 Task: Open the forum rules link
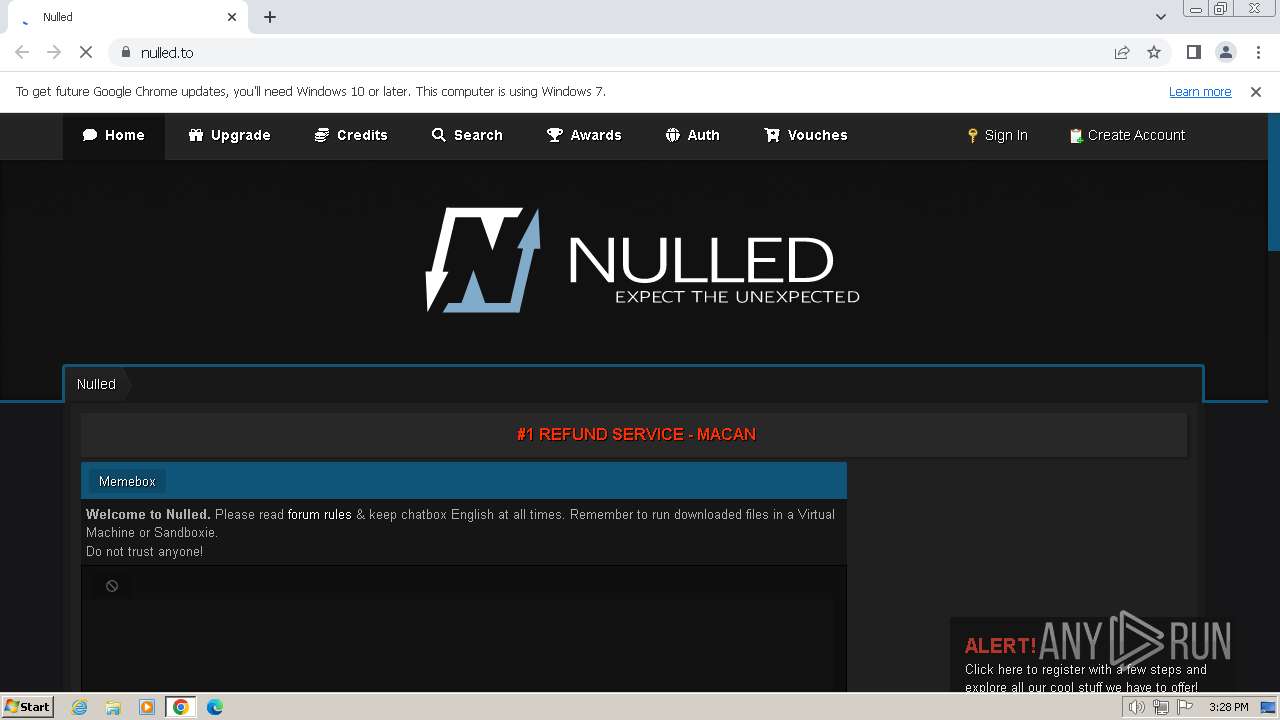[320, 514]
